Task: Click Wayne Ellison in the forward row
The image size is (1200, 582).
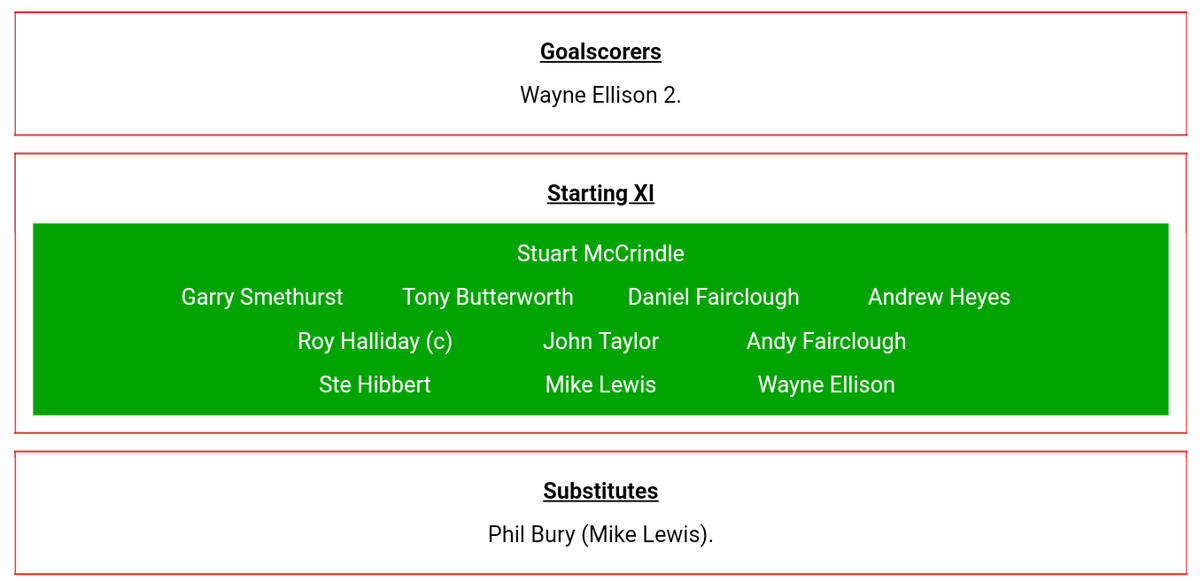Action: tap(826, 385)
